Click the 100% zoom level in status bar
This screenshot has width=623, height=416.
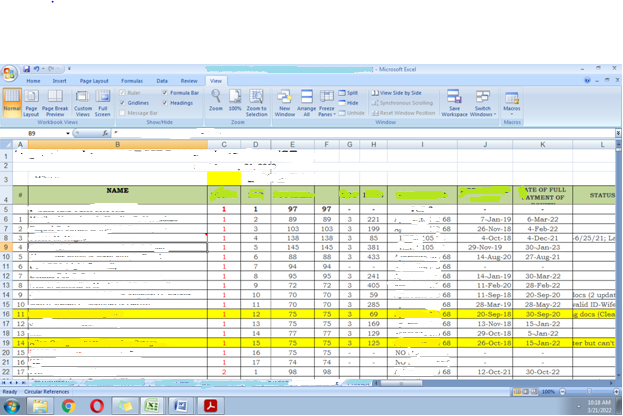[x=548, y=392]
